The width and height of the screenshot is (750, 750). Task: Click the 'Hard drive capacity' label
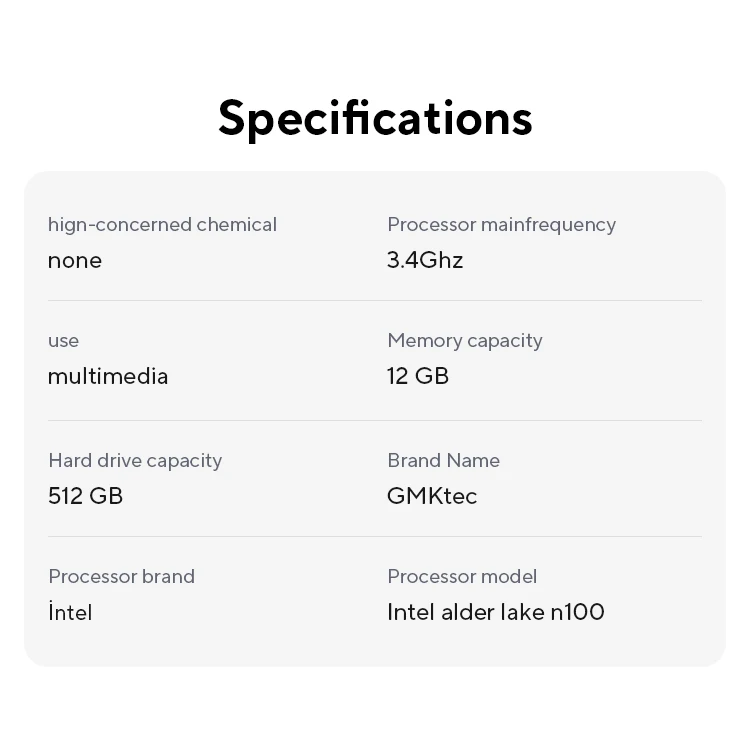[135, 461]
